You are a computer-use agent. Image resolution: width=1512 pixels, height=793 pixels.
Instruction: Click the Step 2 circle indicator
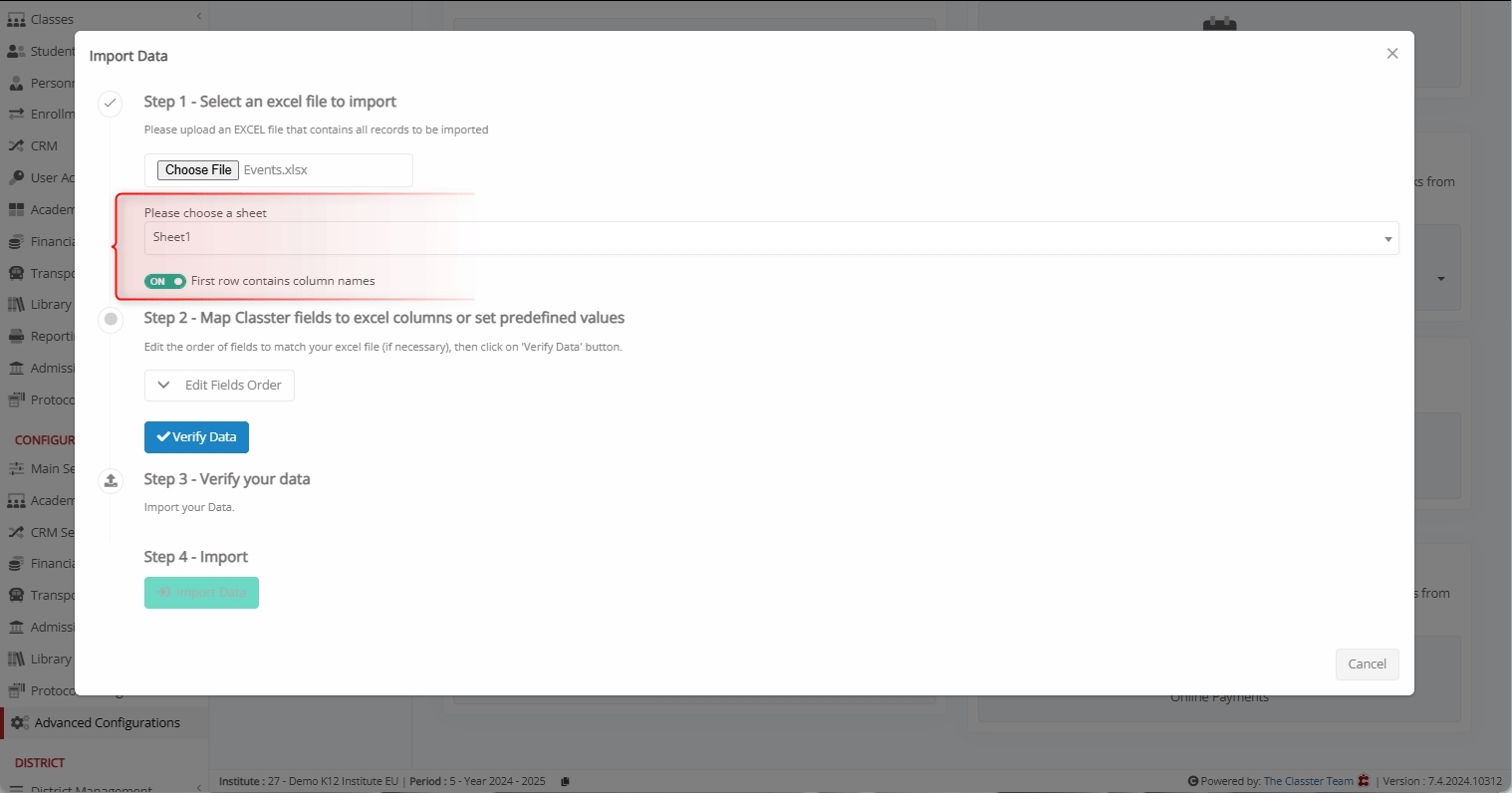pyautogui.click(x=111, y=319)
